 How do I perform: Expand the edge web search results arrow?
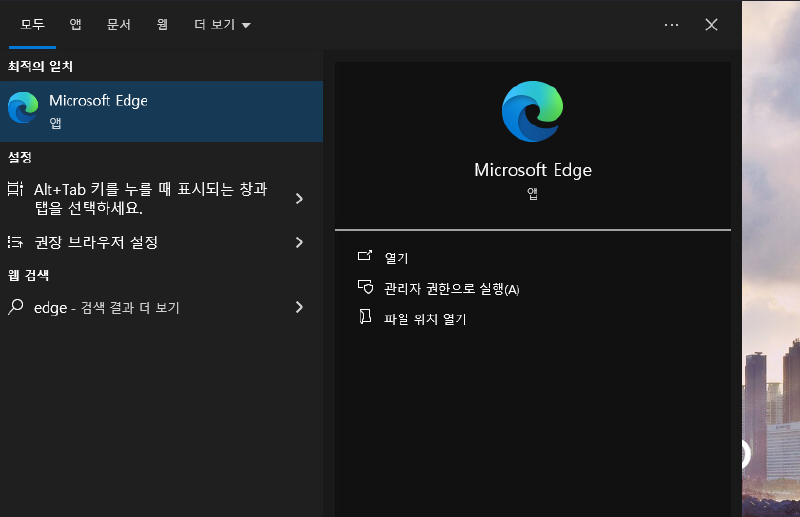(299, 308)
